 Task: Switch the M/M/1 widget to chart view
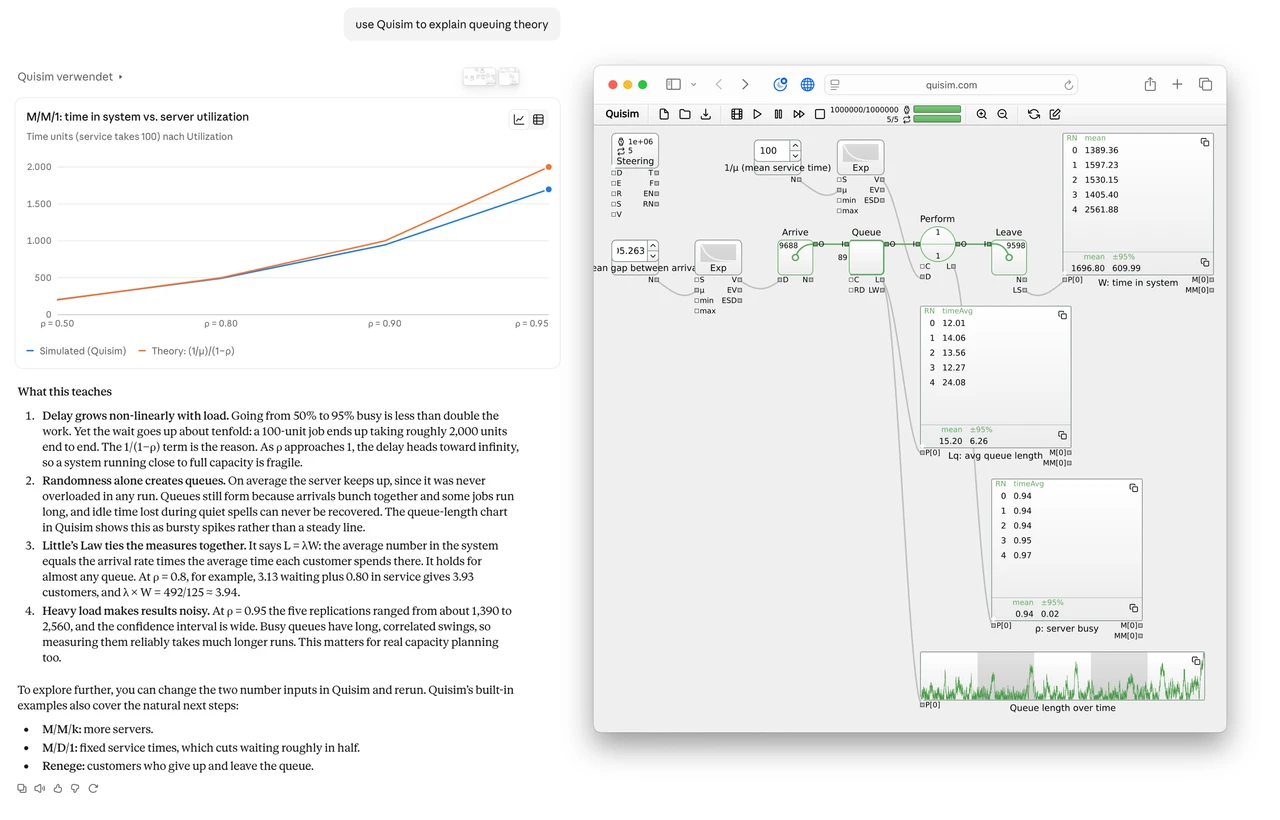click(x=519, y=120)
